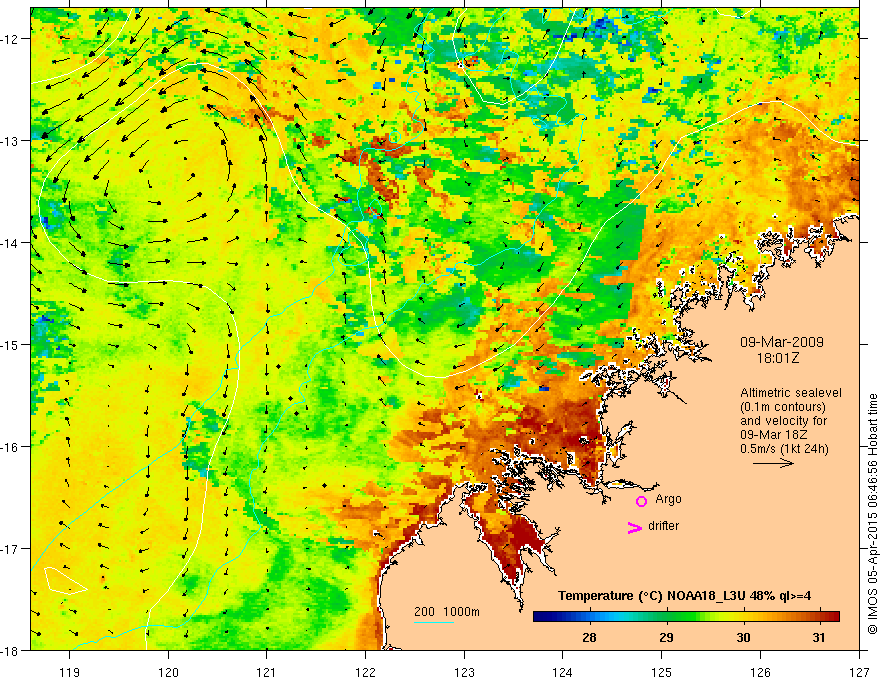This screenshot has height=680, width=880.
Task: Click the magenta drifter legend marker
Action: 634,527
